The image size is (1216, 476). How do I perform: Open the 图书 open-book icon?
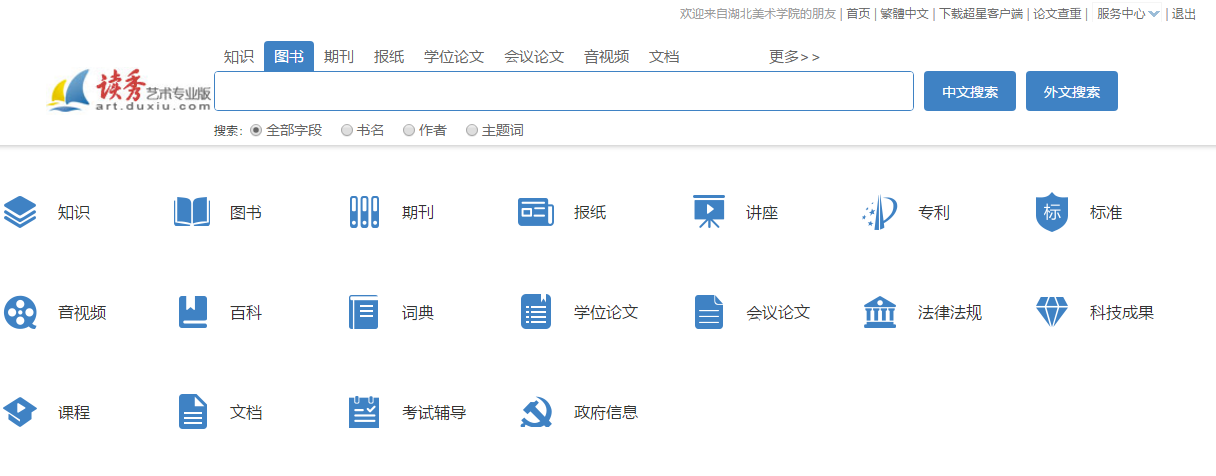tap(192, 212)
